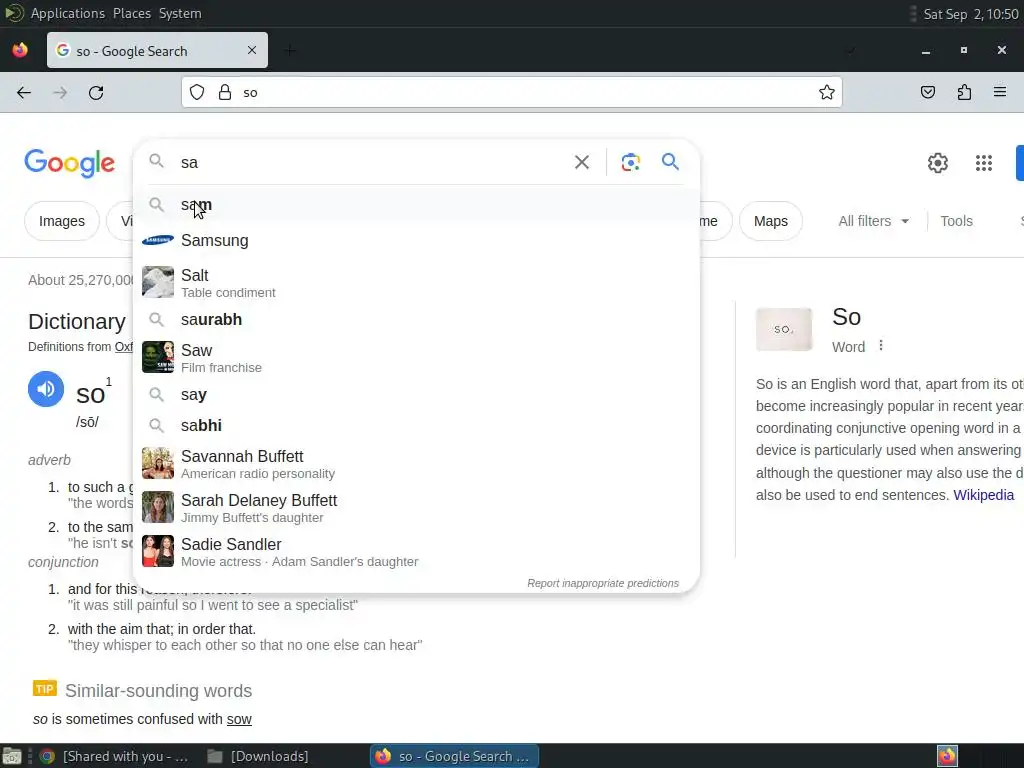The image size is (1024, 768).
Task: Clear the Google search box text
Action: click(581, 162)
